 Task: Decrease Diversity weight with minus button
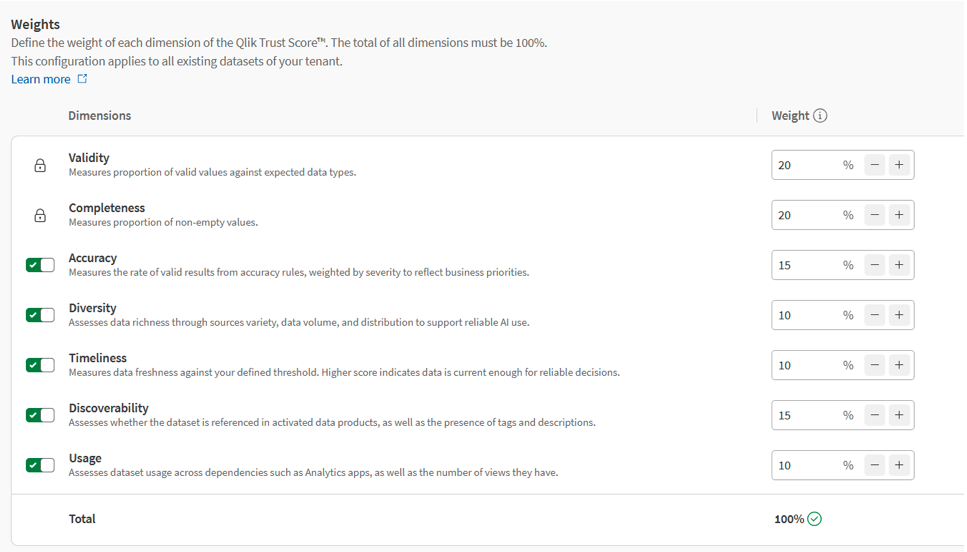875,315
